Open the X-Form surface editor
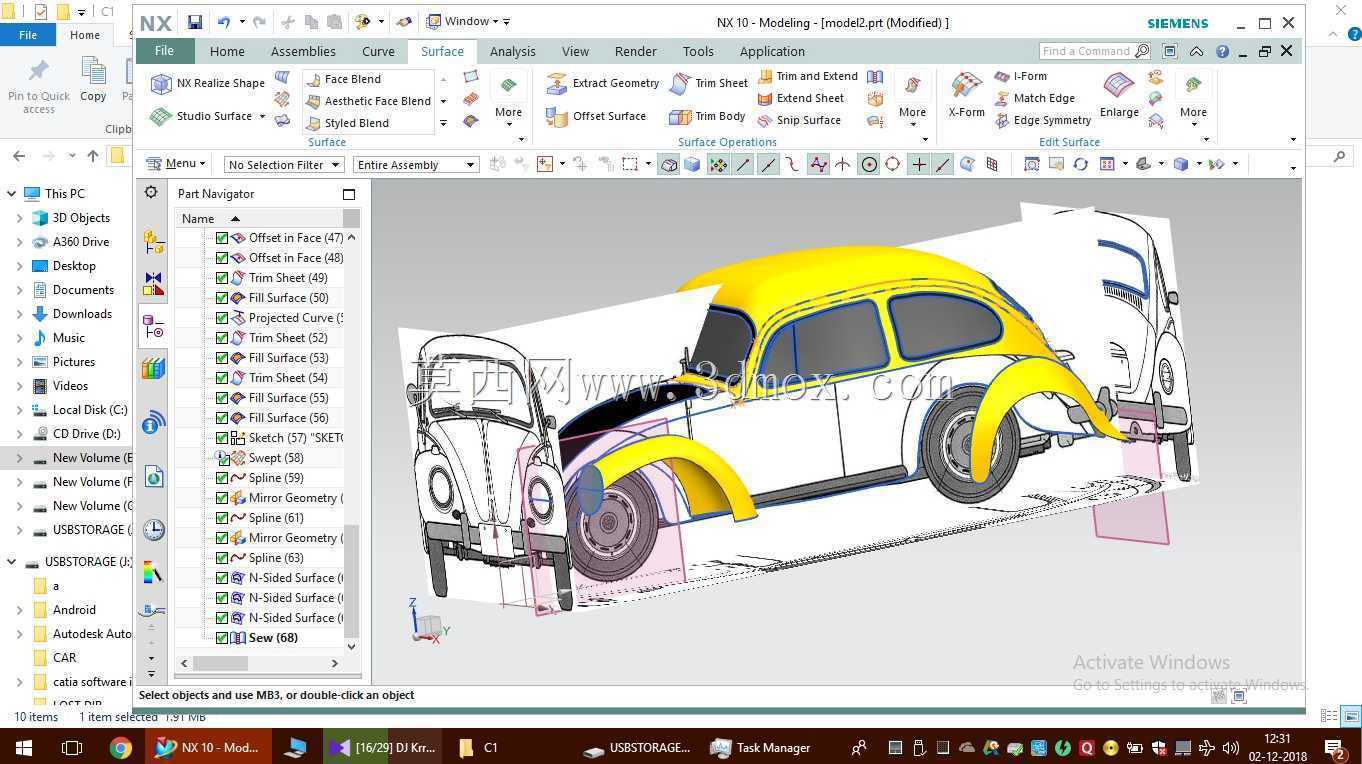Screen dimensions: 1362x764 (966, 94)
